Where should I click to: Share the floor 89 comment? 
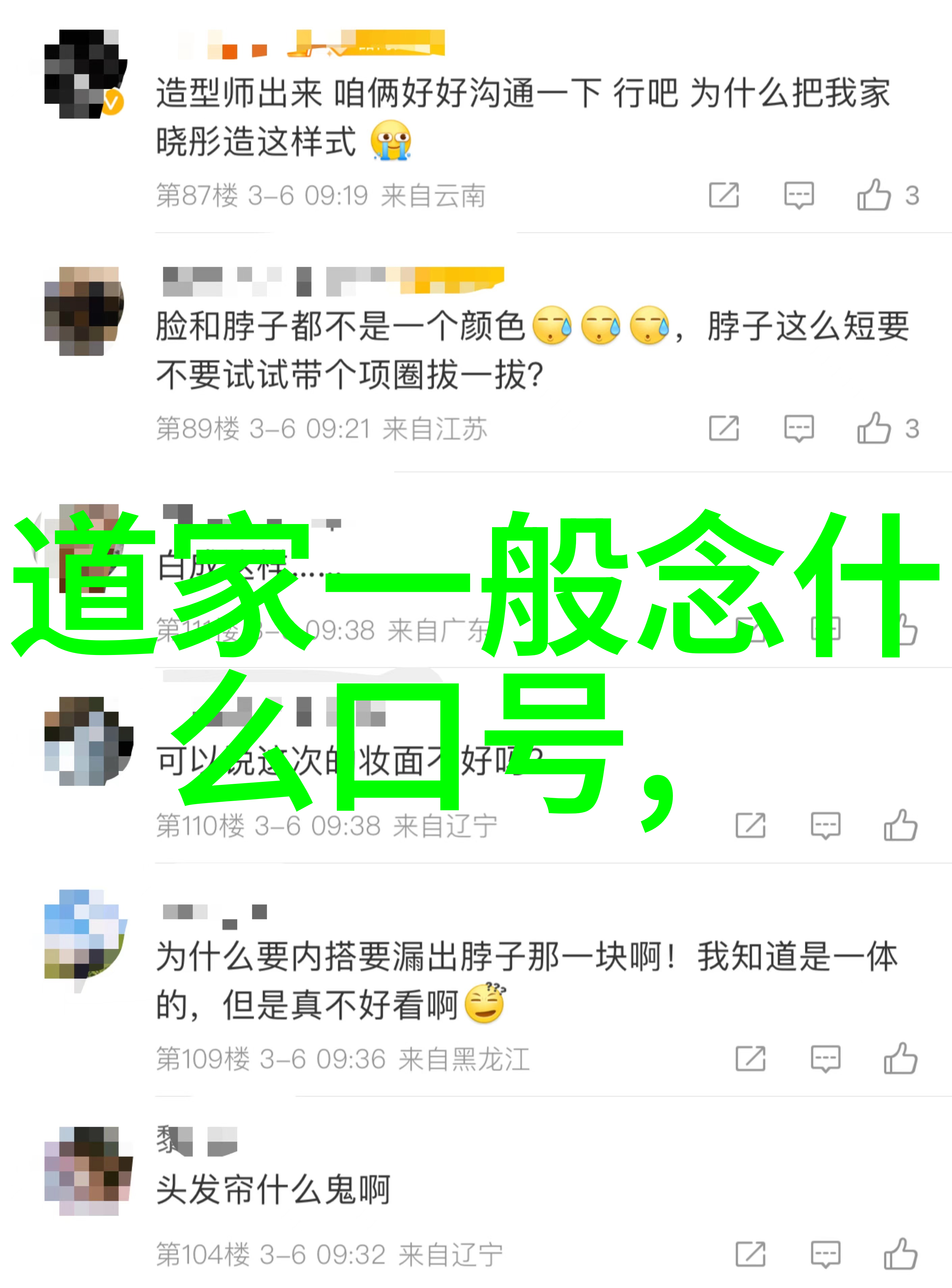pyautogui.click(x=724, y=428)
